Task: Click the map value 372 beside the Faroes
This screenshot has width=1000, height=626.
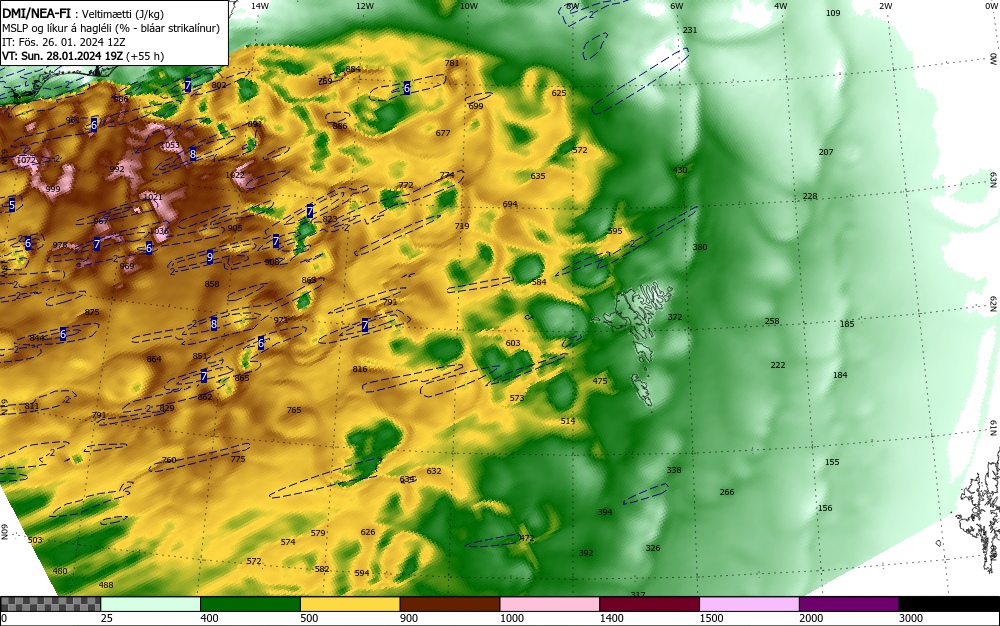Action: click(x=675, y=317)
